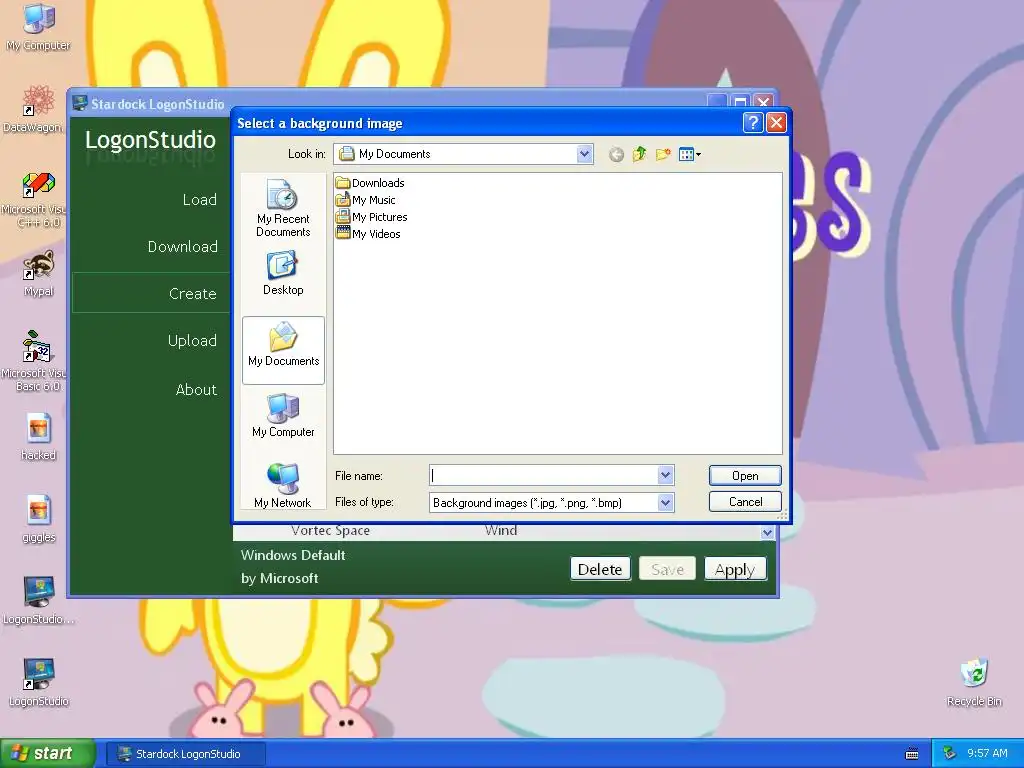1024x768 pixels.
Task: Select the My Videos folder
Action: (x=368, y=234)
